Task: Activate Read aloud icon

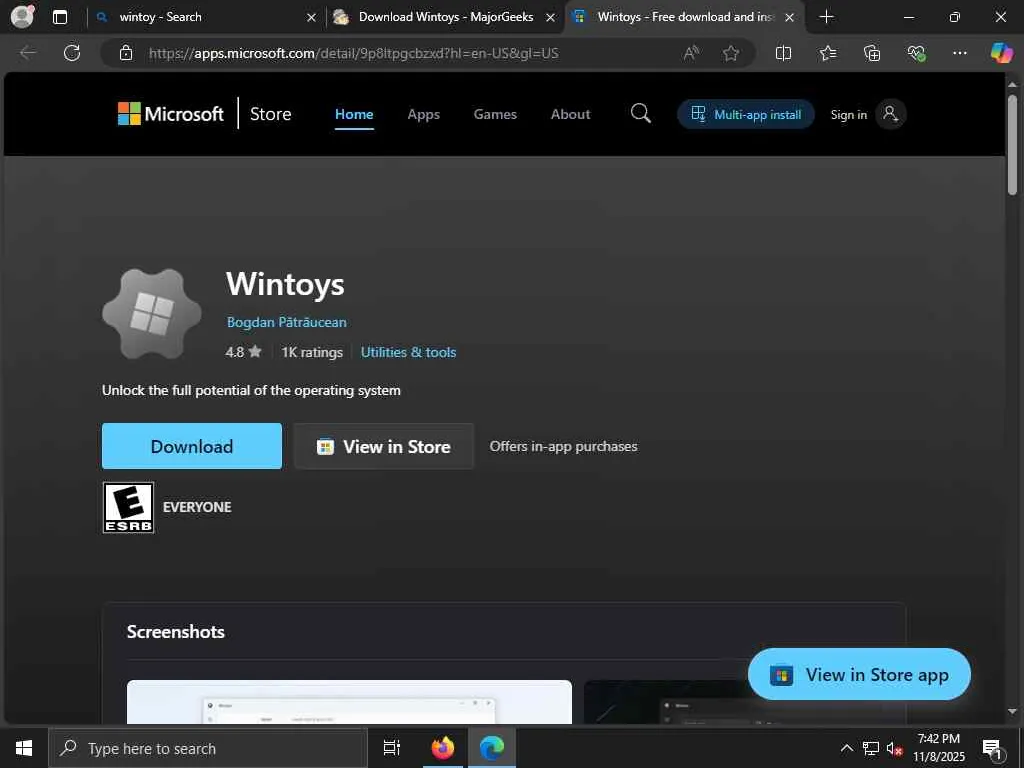Action: point(691,53)
